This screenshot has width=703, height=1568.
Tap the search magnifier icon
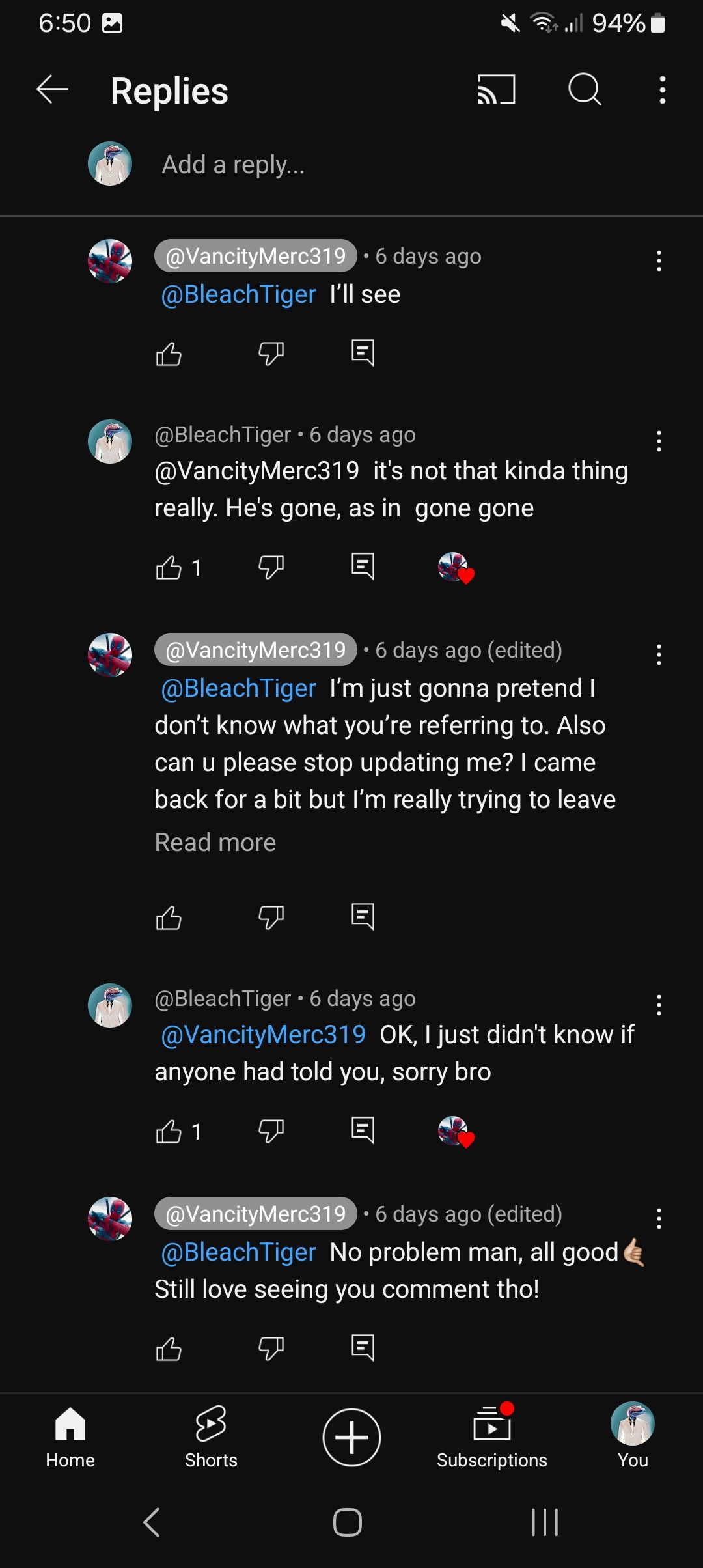click(585, 90)
